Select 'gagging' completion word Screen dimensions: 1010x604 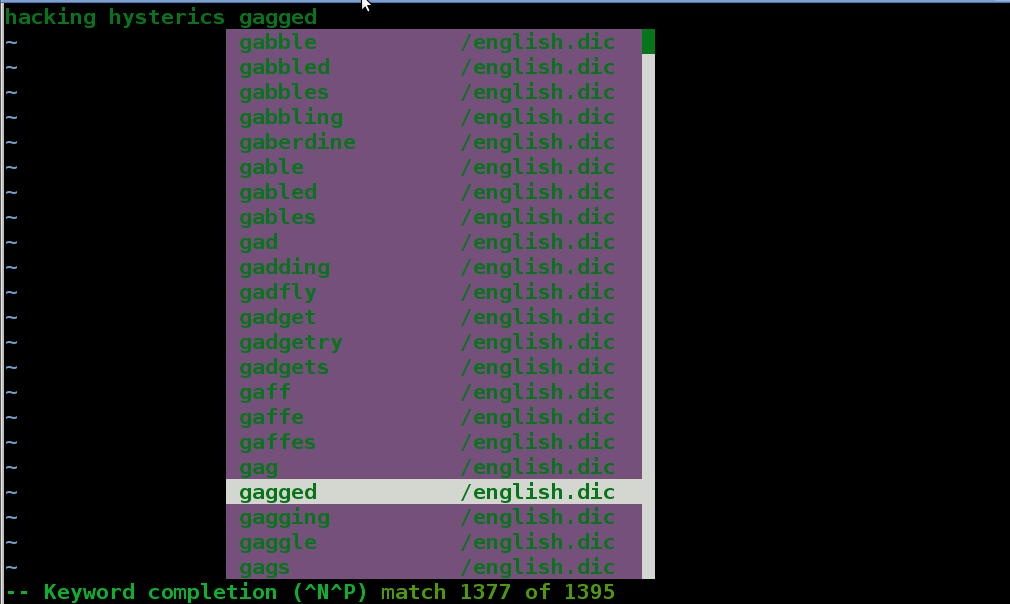[x=434, y=517]
